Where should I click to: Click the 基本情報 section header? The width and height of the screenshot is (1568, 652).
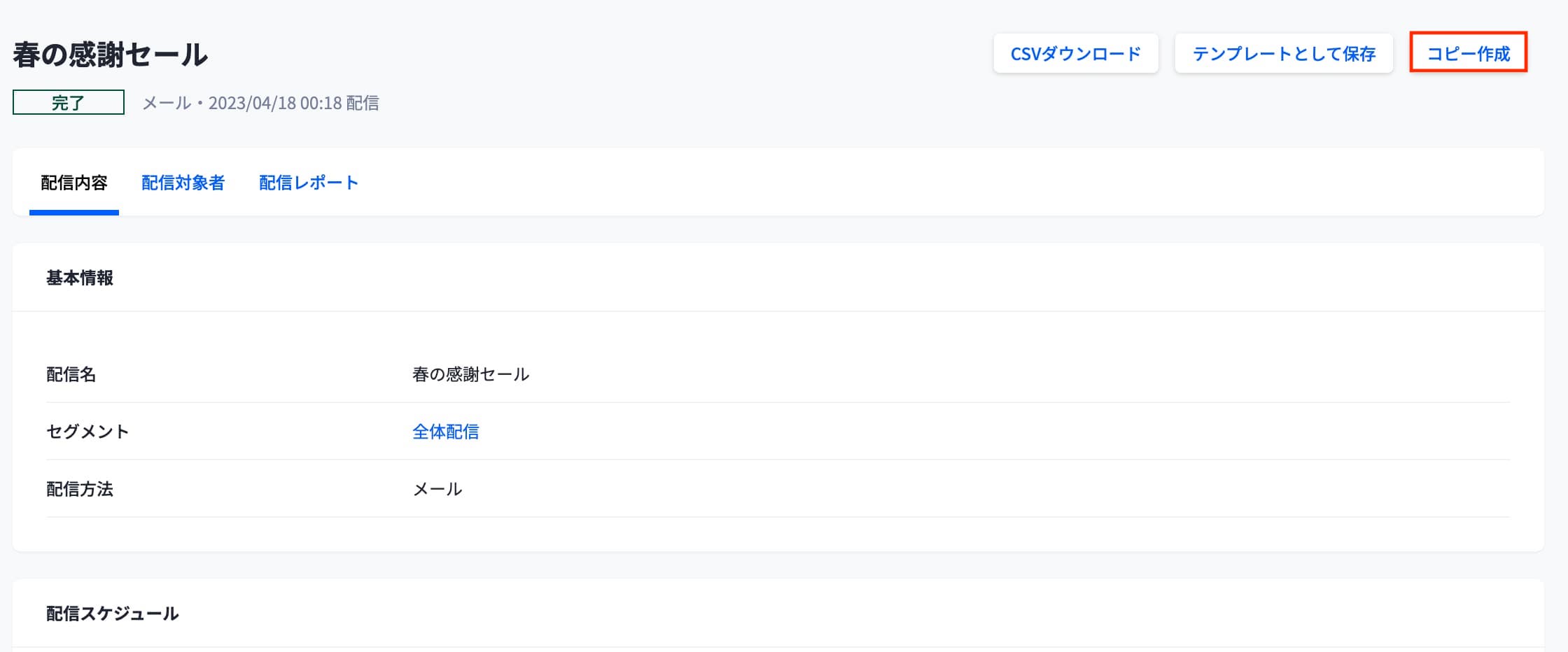(x=80, y=278)
